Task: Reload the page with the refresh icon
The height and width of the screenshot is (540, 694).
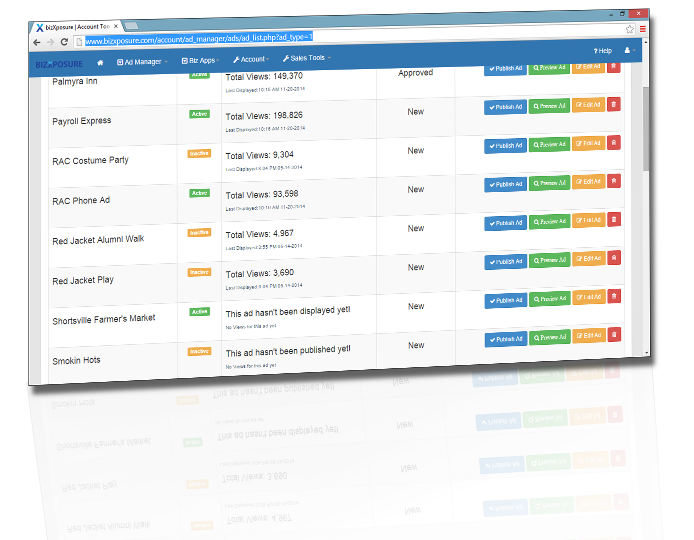Action: [64, 42]
